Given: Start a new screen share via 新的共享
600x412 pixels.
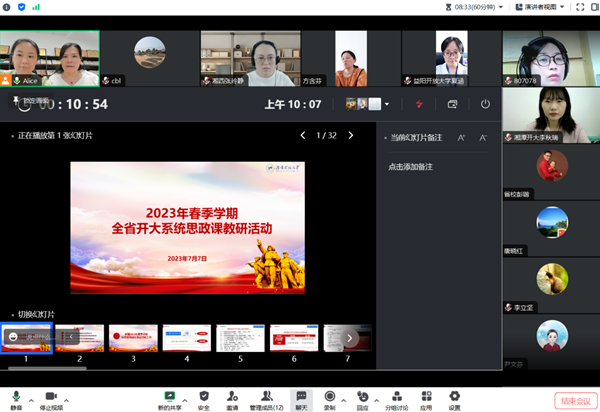Looking at the screenshot, I should click(170, 400).
